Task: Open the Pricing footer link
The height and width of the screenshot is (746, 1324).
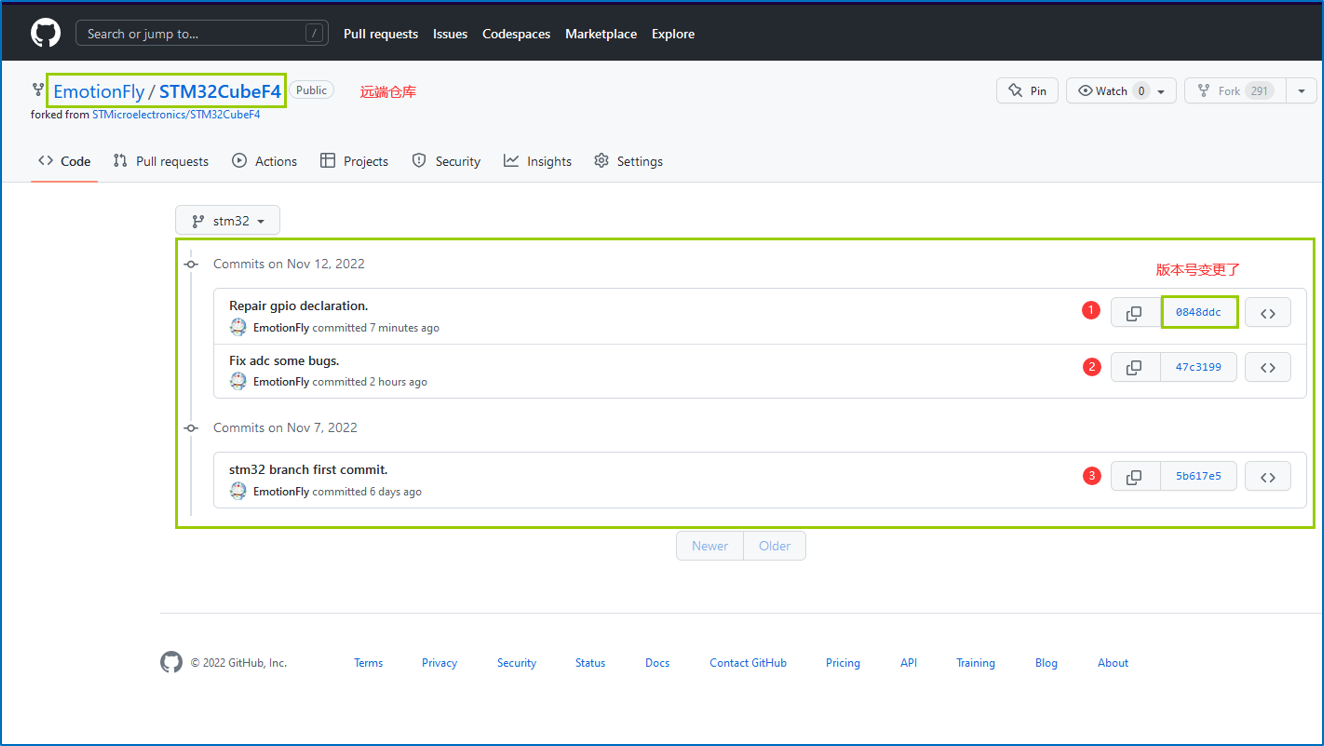Action: point(843,663)
